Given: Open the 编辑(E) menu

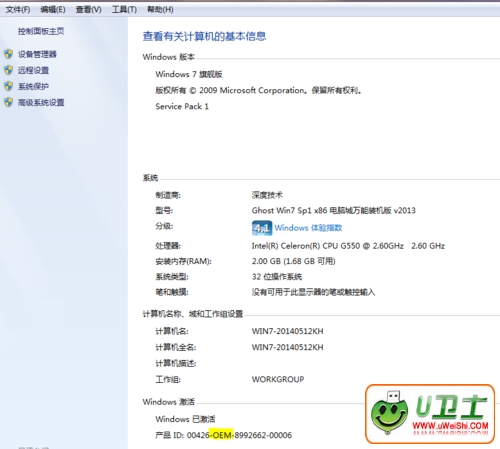Looking at the screenshot, I should tap(53, 10).
